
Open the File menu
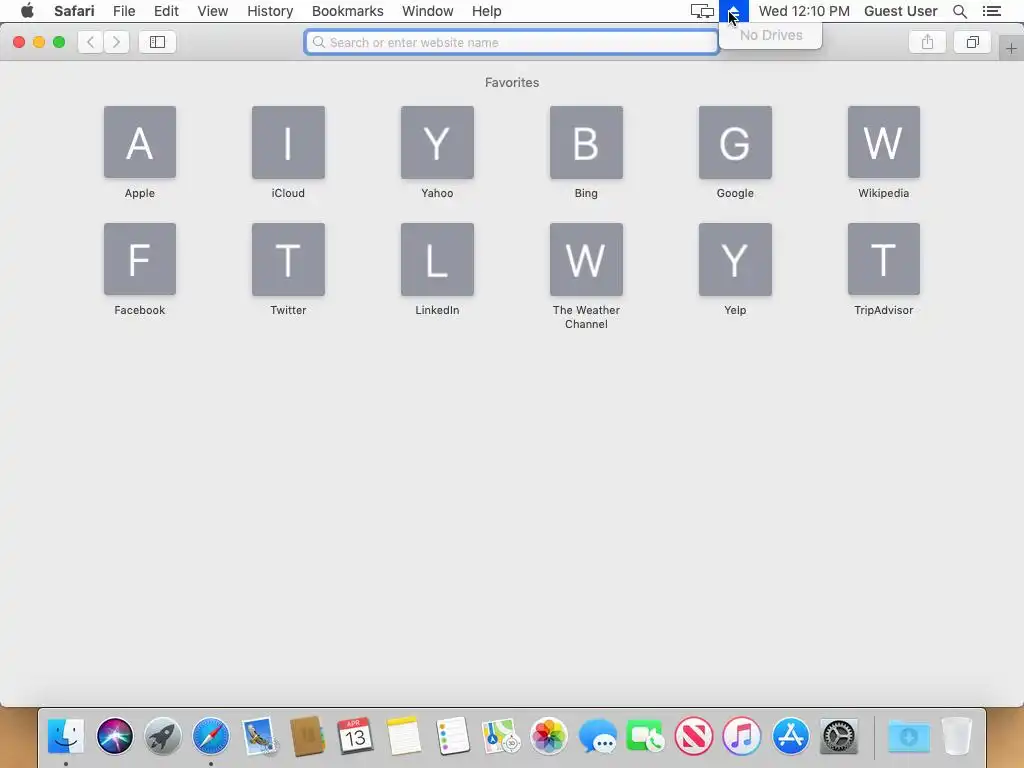tap(124, 11)
